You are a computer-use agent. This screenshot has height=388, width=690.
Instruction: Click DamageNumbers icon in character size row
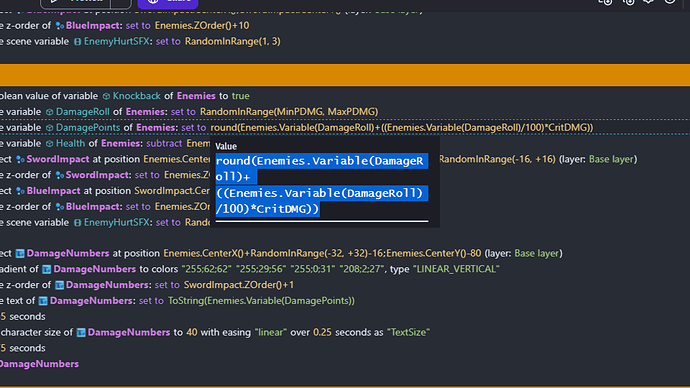(81, 333)
